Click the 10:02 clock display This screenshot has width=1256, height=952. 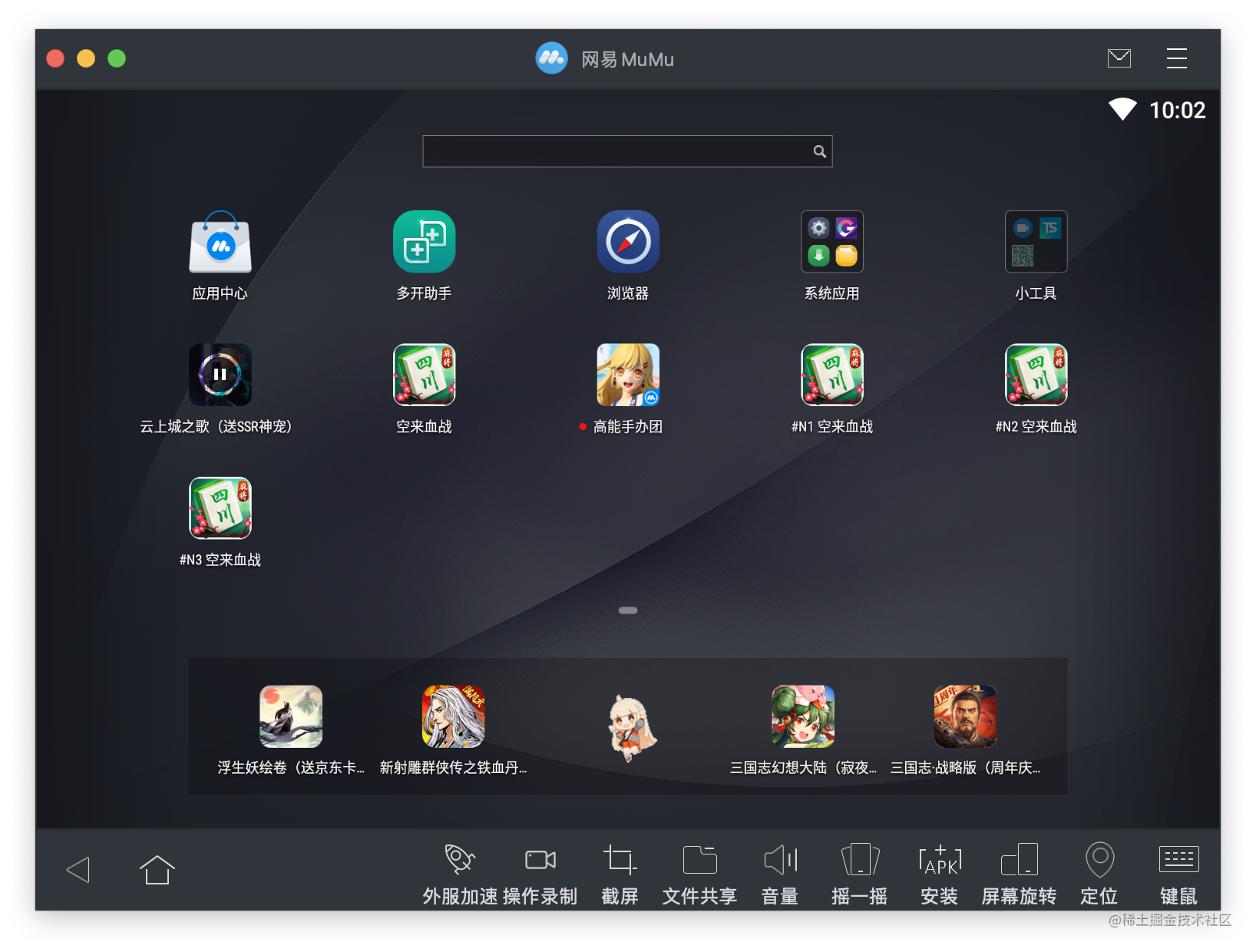tap(1178, 111)
